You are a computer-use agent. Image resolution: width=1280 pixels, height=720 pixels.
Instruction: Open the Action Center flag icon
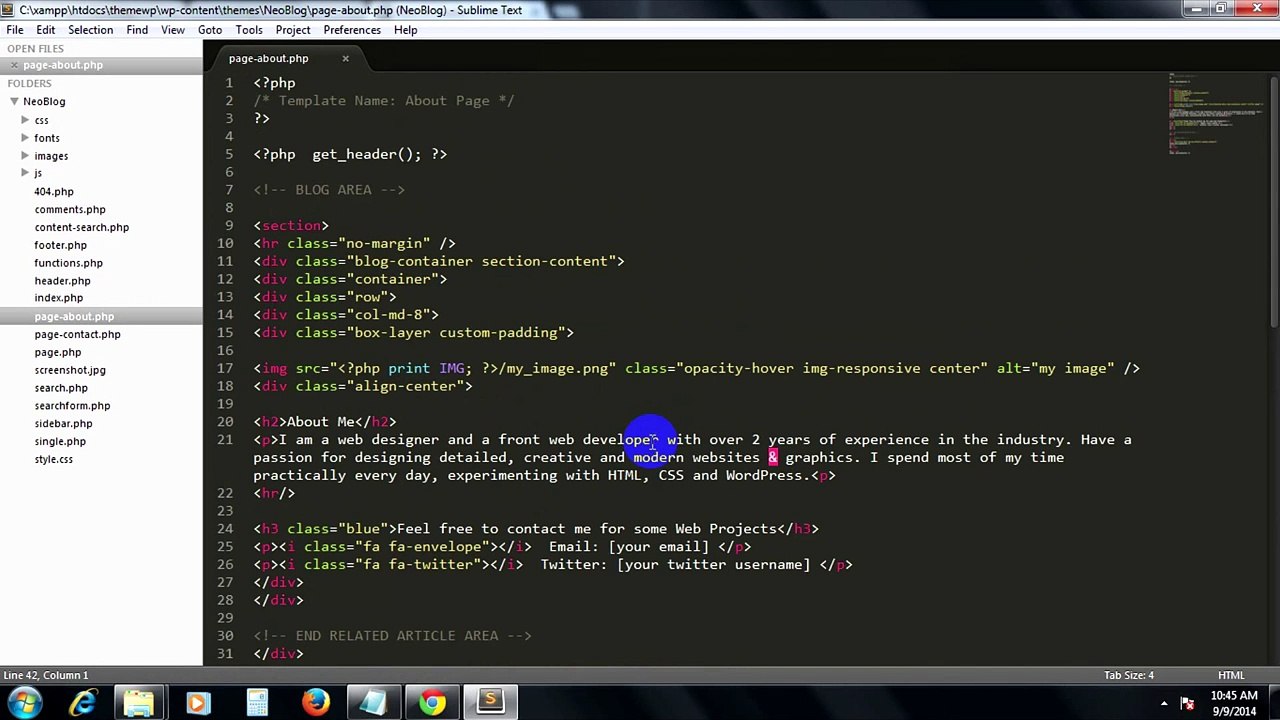pyautogui.click(x=1187, y=703)
